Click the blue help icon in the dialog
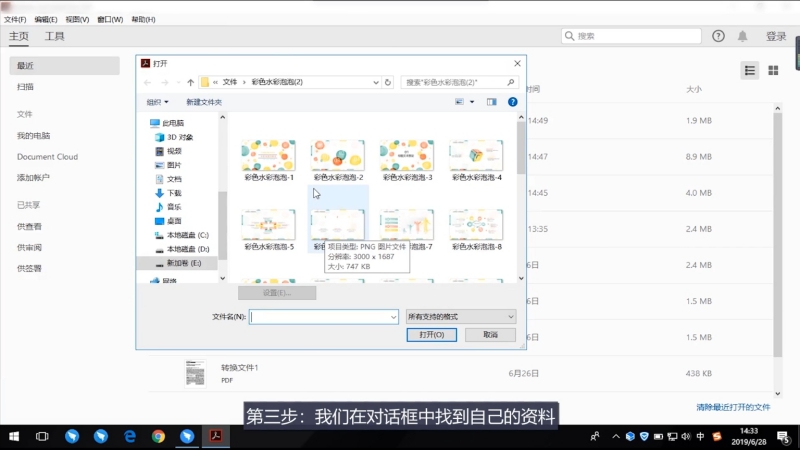This screenshot has width=800, height=450. tap(512, 102)
